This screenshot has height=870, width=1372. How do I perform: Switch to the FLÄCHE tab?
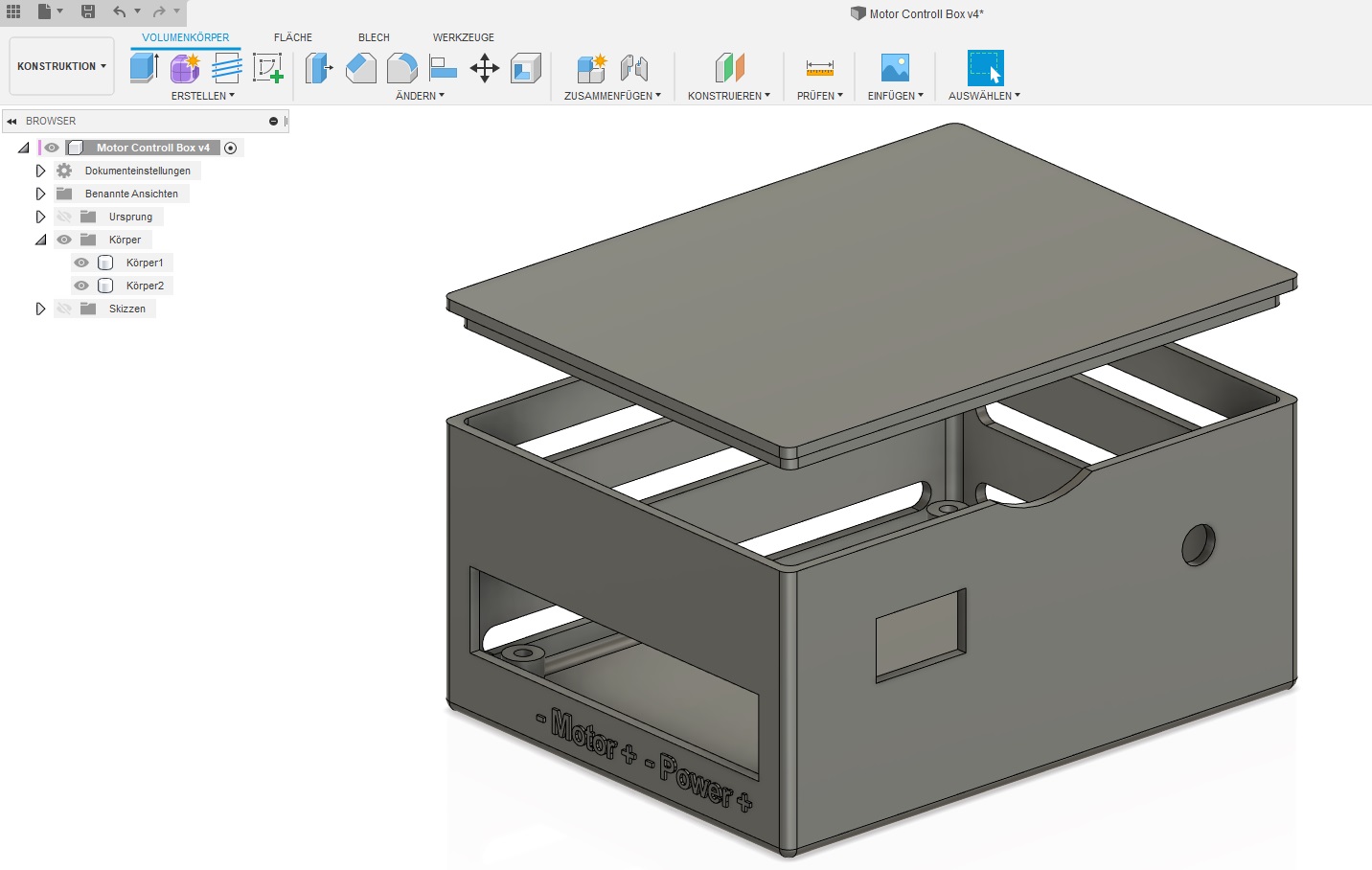pos(293,37)
